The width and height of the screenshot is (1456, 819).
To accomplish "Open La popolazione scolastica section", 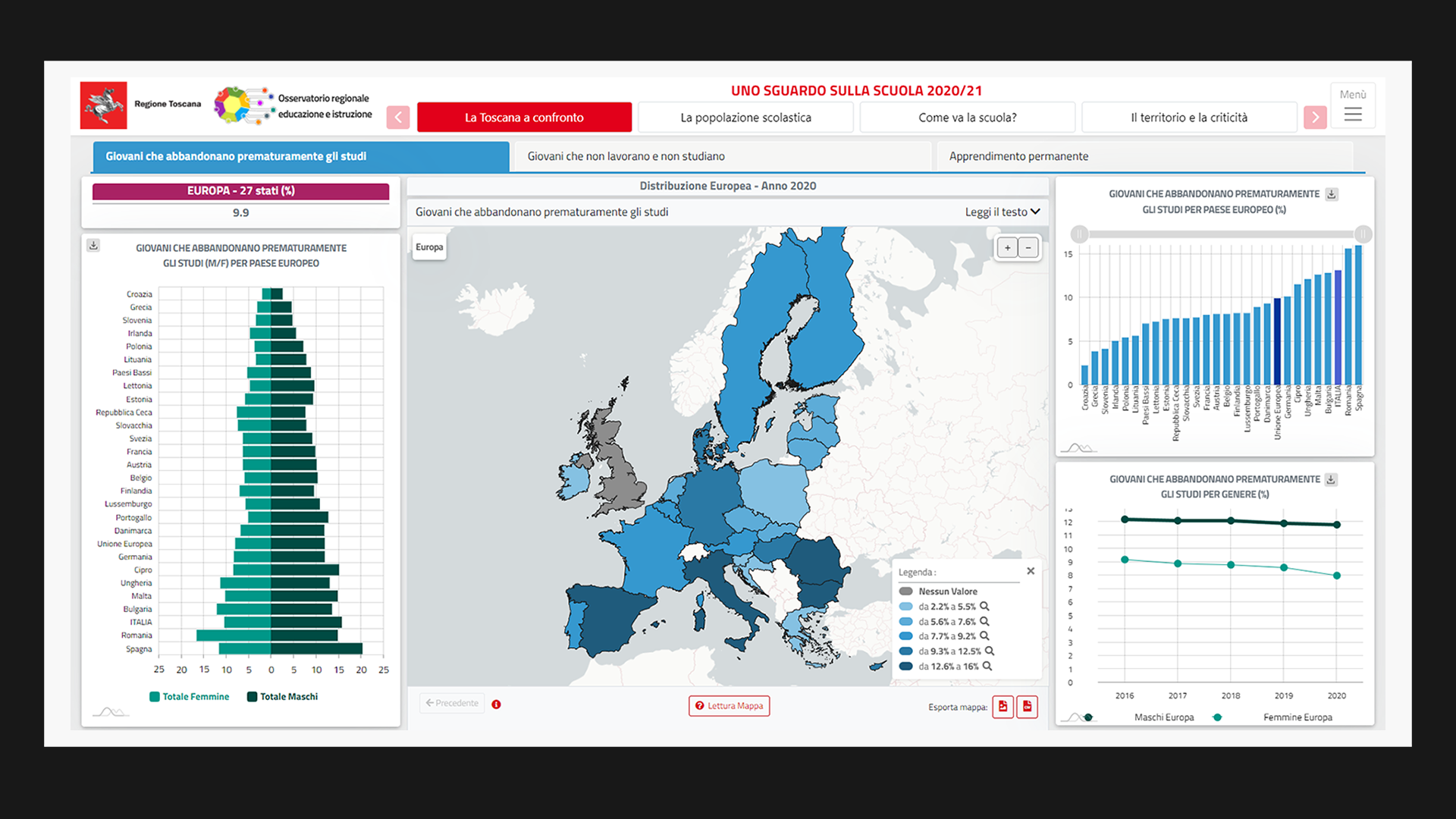I will pos(745,118).
